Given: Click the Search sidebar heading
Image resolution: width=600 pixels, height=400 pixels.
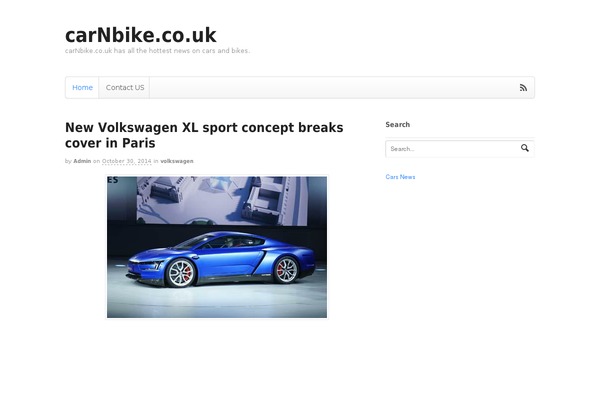Looking at the screenshot, I should coord(398,124).
